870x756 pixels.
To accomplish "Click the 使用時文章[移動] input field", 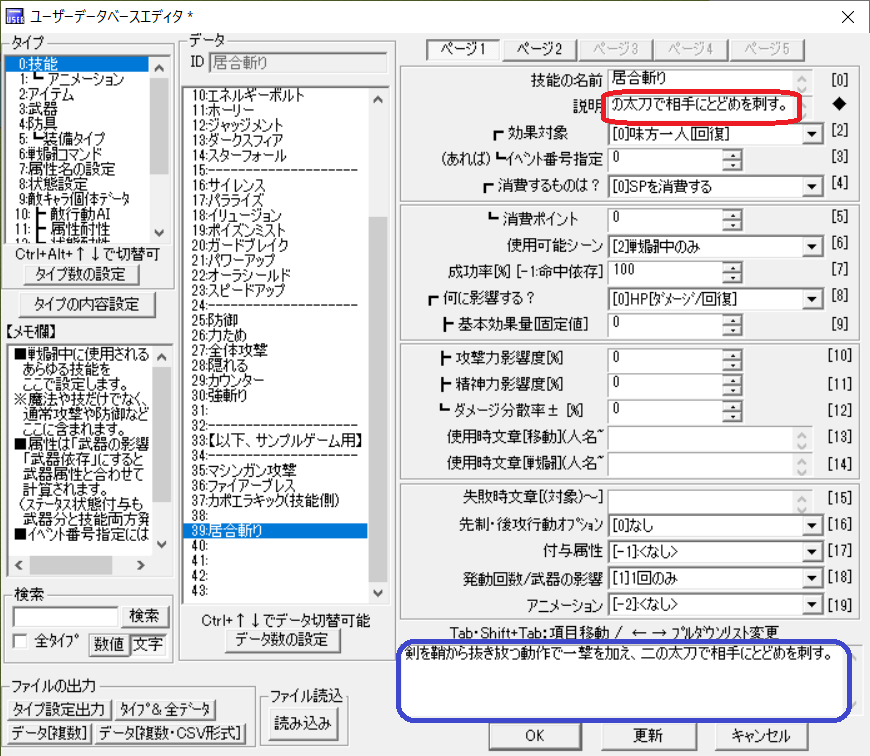I will pyautogui.click(x=701, y=439).
